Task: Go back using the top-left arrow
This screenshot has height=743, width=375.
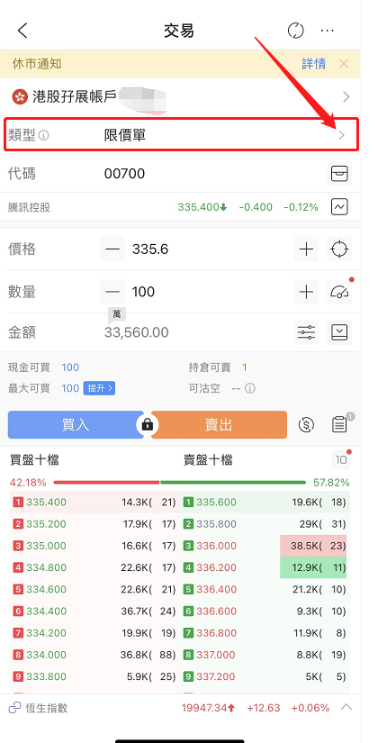Action: [22, 31]
